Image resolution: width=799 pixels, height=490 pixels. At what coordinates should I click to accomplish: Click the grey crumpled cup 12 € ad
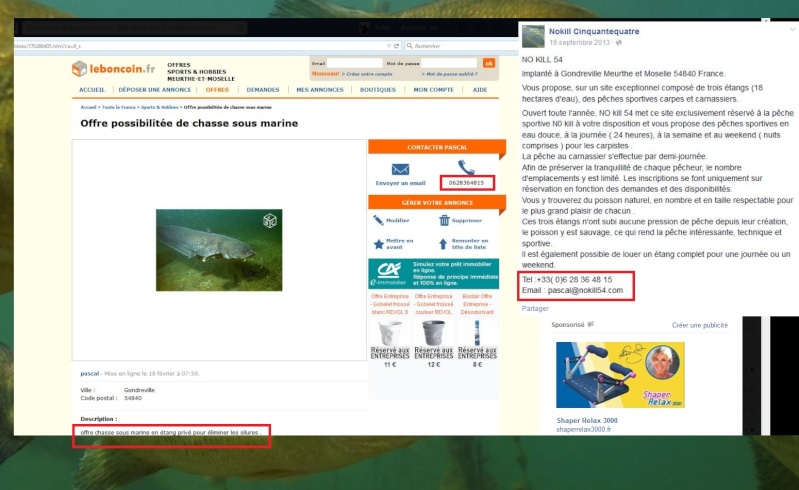coord(434,331)
